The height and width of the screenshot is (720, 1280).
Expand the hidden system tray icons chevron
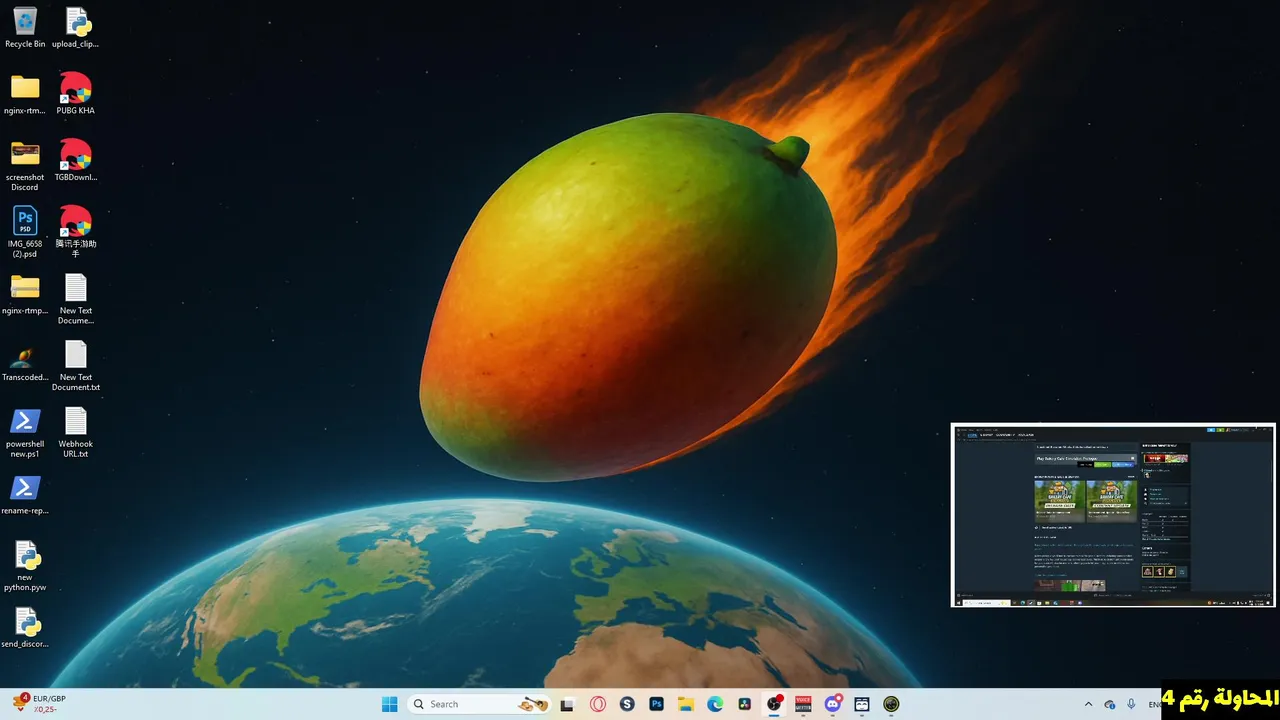pos(1088,704)
